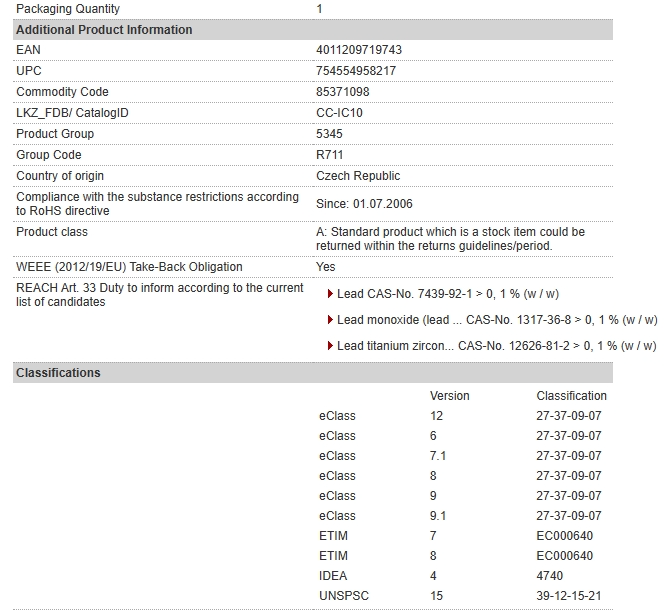Click the Product class label

(52, 232)
